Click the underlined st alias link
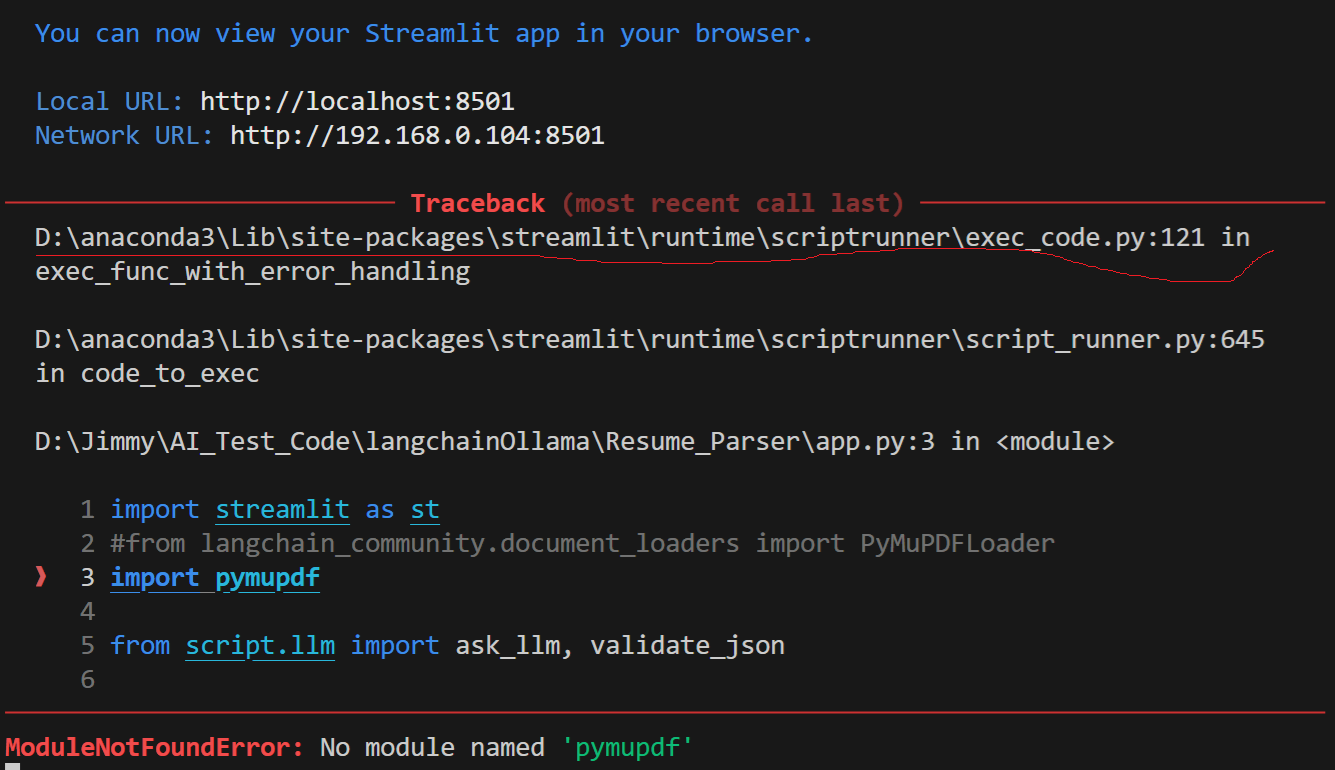Image resolution: width=1335 pixels, height=770 pixels. click(424, 509)
